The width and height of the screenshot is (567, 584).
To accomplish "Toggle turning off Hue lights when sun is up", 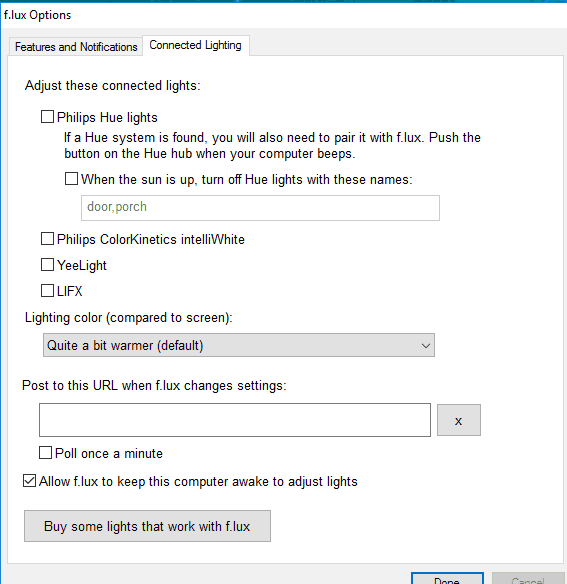I will tap(72, 179).
